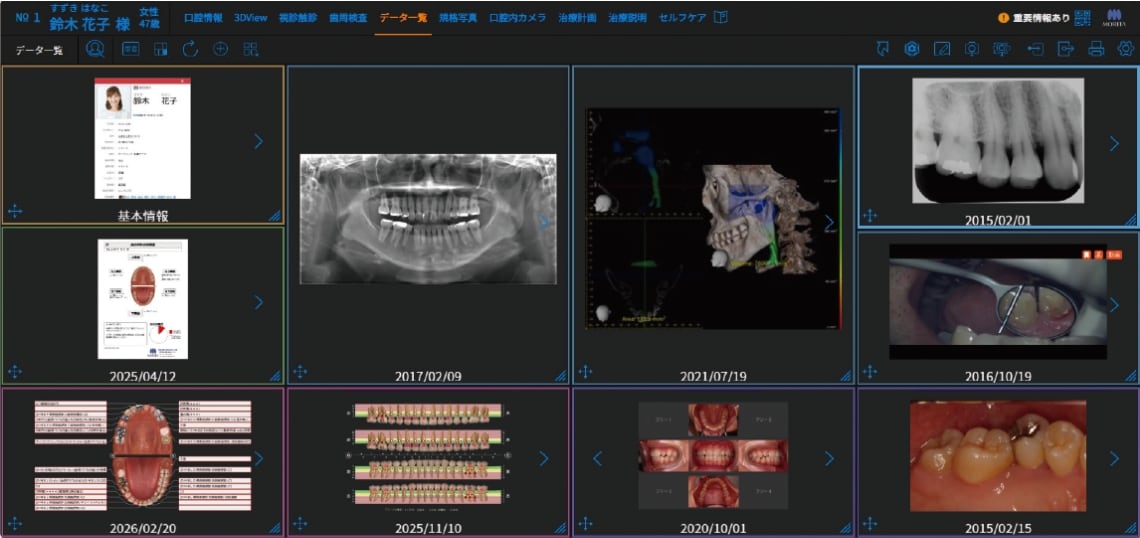Click the right chevron on the panoramic X-ray panel
Image resolution: width=1140 pixels, height=538 pixels.
pos(544,222)
